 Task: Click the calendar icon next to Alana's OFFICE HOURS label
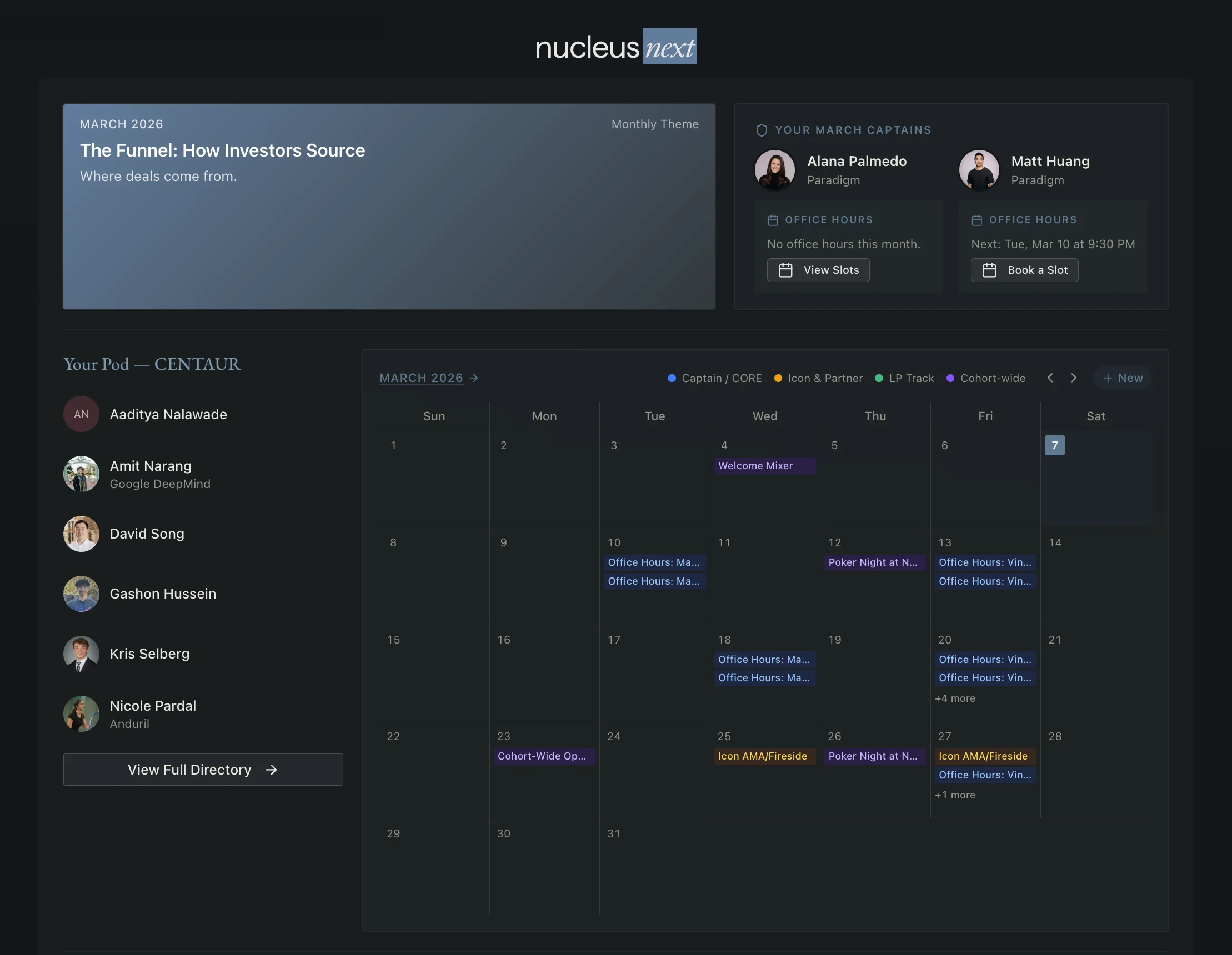click(773, 220)
